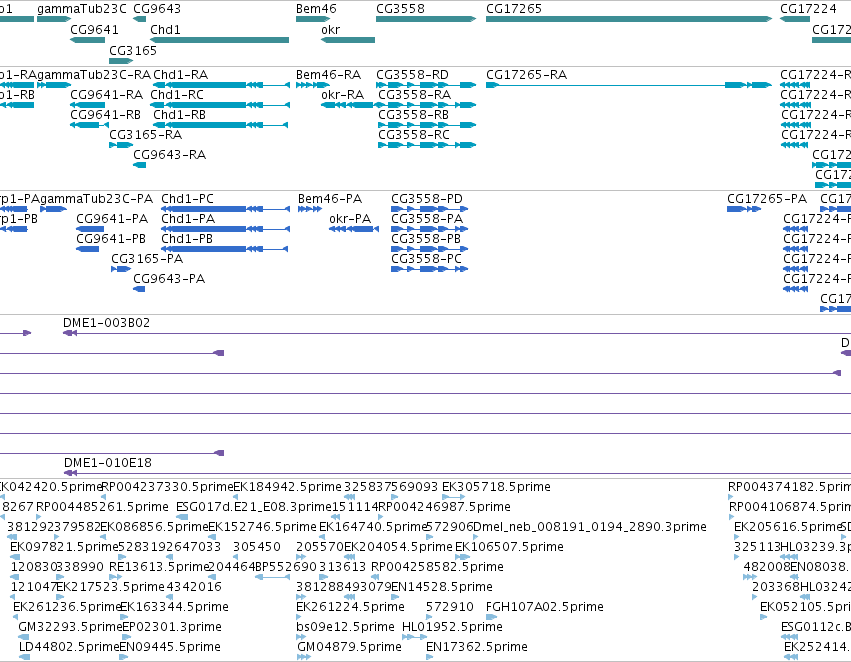Click EST RP004374182.5prime
This screenshot has height=662, width=851.
tap(789, 487)
